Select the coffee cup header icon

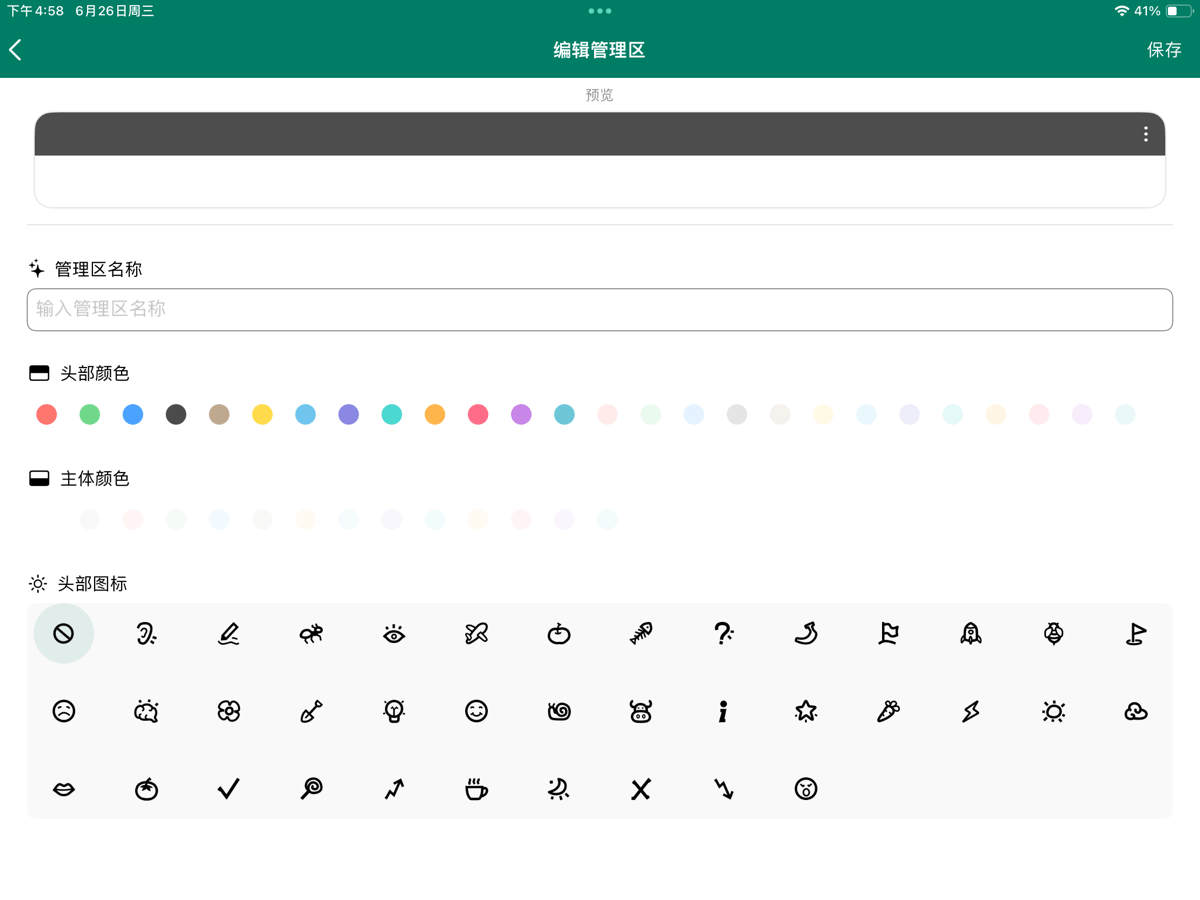point(476,789)
